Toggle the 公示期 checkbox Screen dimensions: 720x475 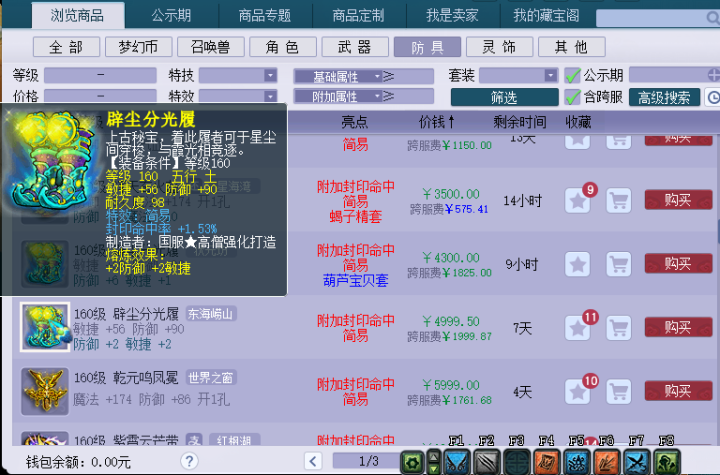coord(572,75)
